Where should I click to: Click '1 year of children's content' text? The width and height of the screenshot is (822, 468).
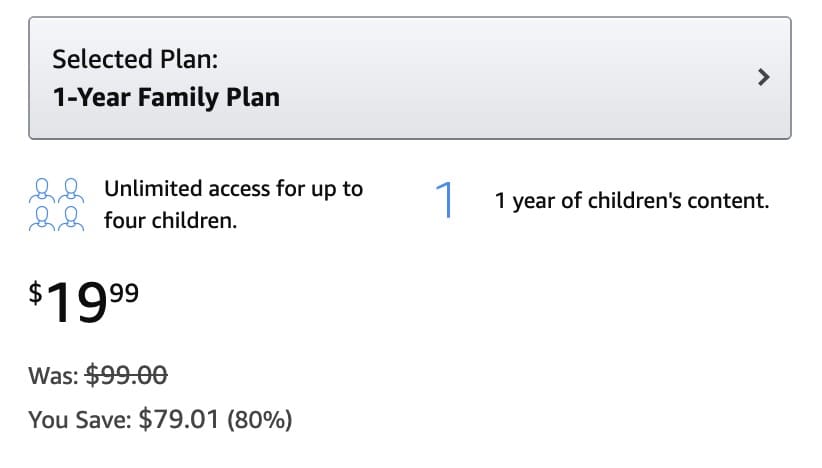632,200
